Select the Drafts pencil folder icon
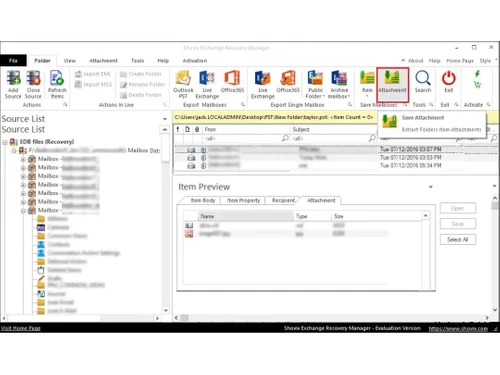Image resolution: width=500 pixels, height=375 pixels. [41, 278]
